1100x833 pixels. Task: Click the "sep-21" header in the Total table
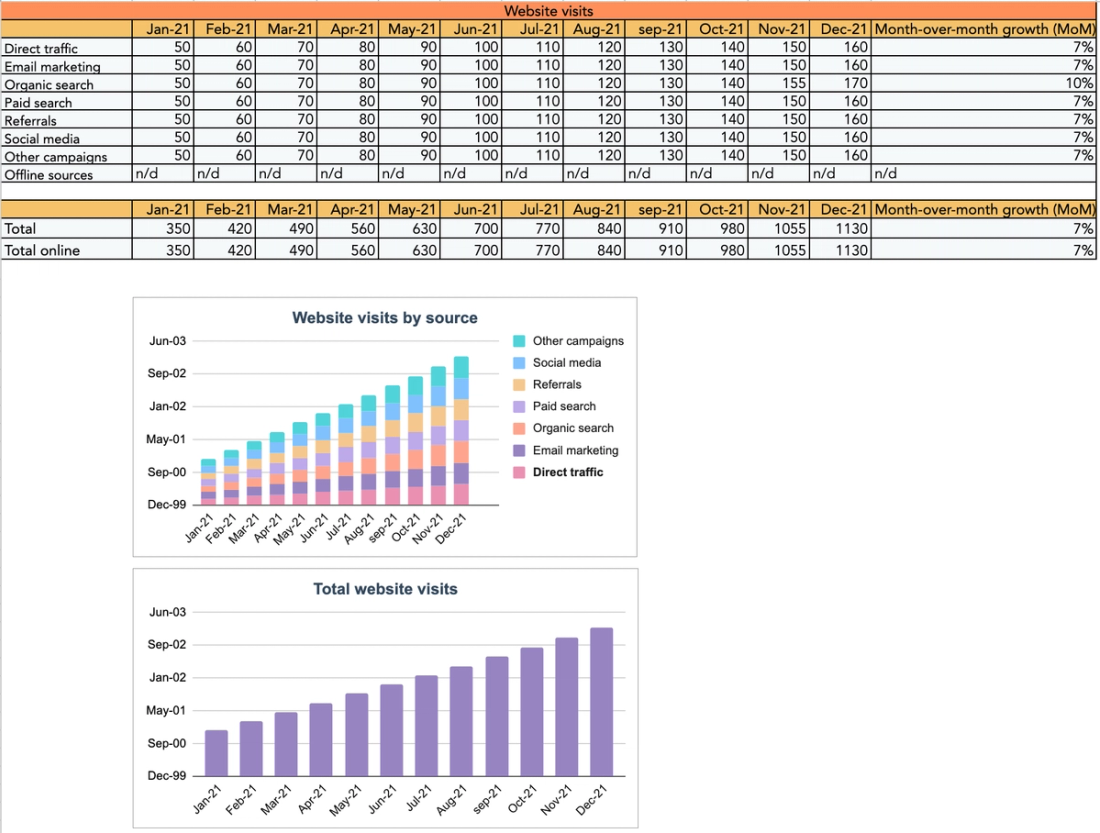click(x=656, y=210)
